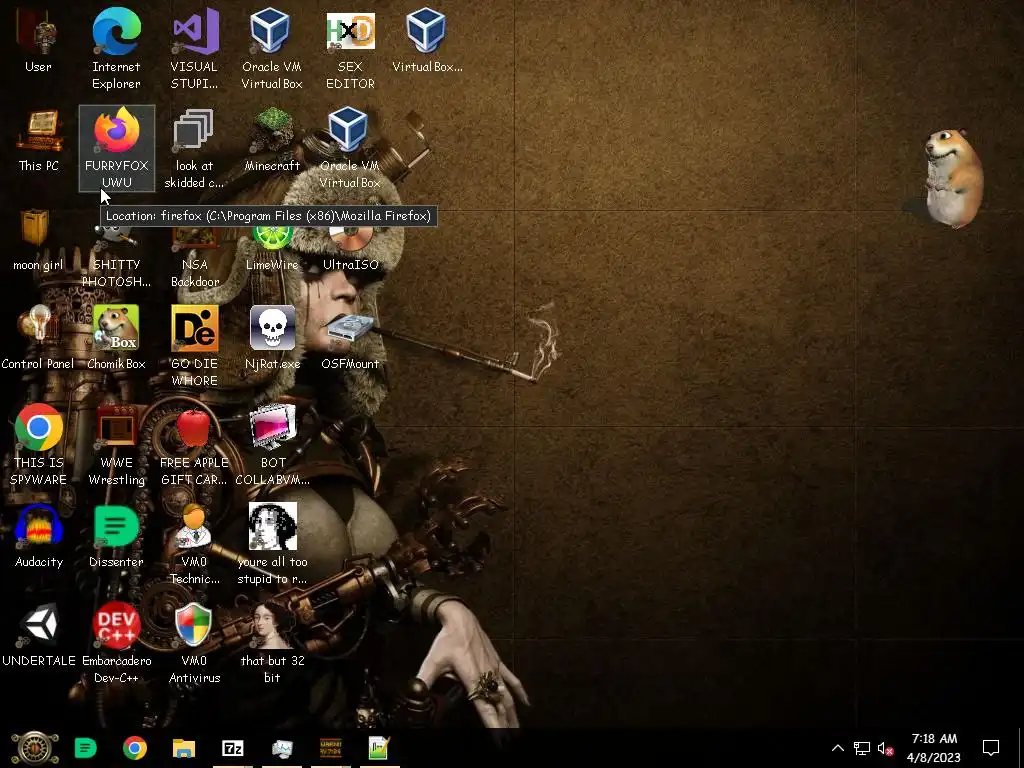Launch the SHITTY PHOTOSH... GIMP shortcut
Image resolution: width=1024 pixels, height=768 pixels.
[x=116, y=256]
